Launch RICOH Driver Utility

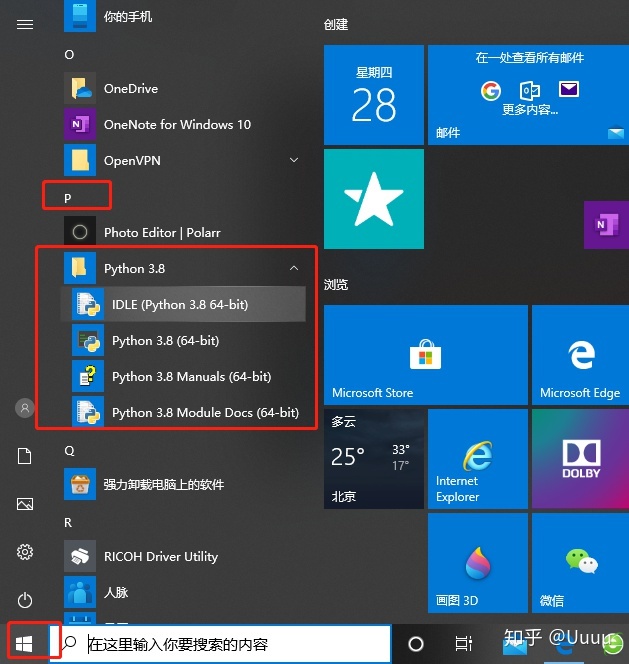(183, 556)
